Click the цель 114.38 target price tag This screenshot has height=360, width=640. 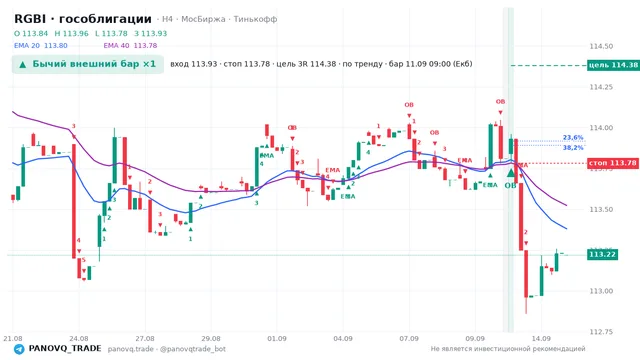click(x=613, y=65)
